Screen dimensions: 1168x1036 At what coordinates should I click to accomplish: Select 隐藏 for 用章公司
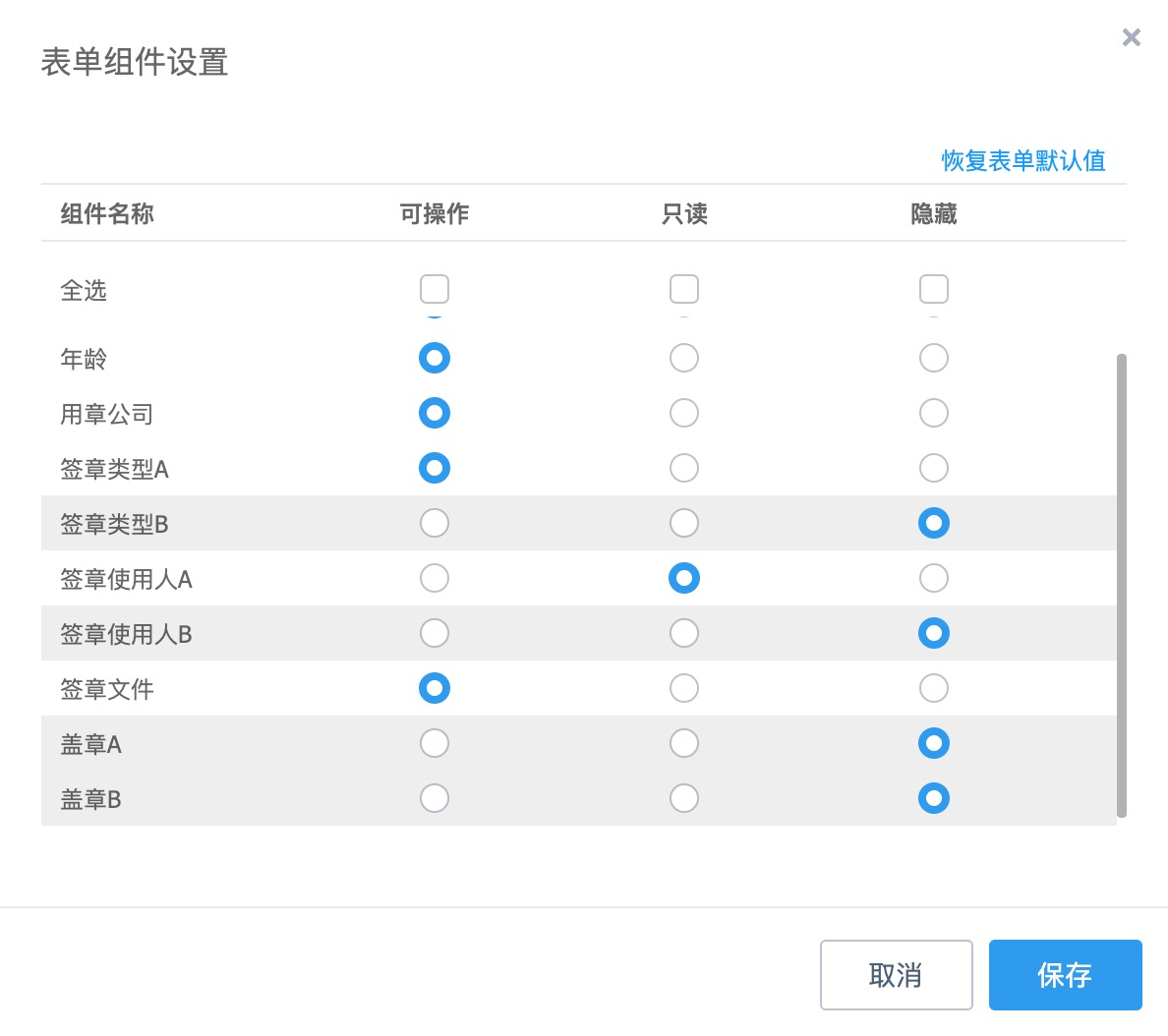pyautogui.click(x=934, y=413)
